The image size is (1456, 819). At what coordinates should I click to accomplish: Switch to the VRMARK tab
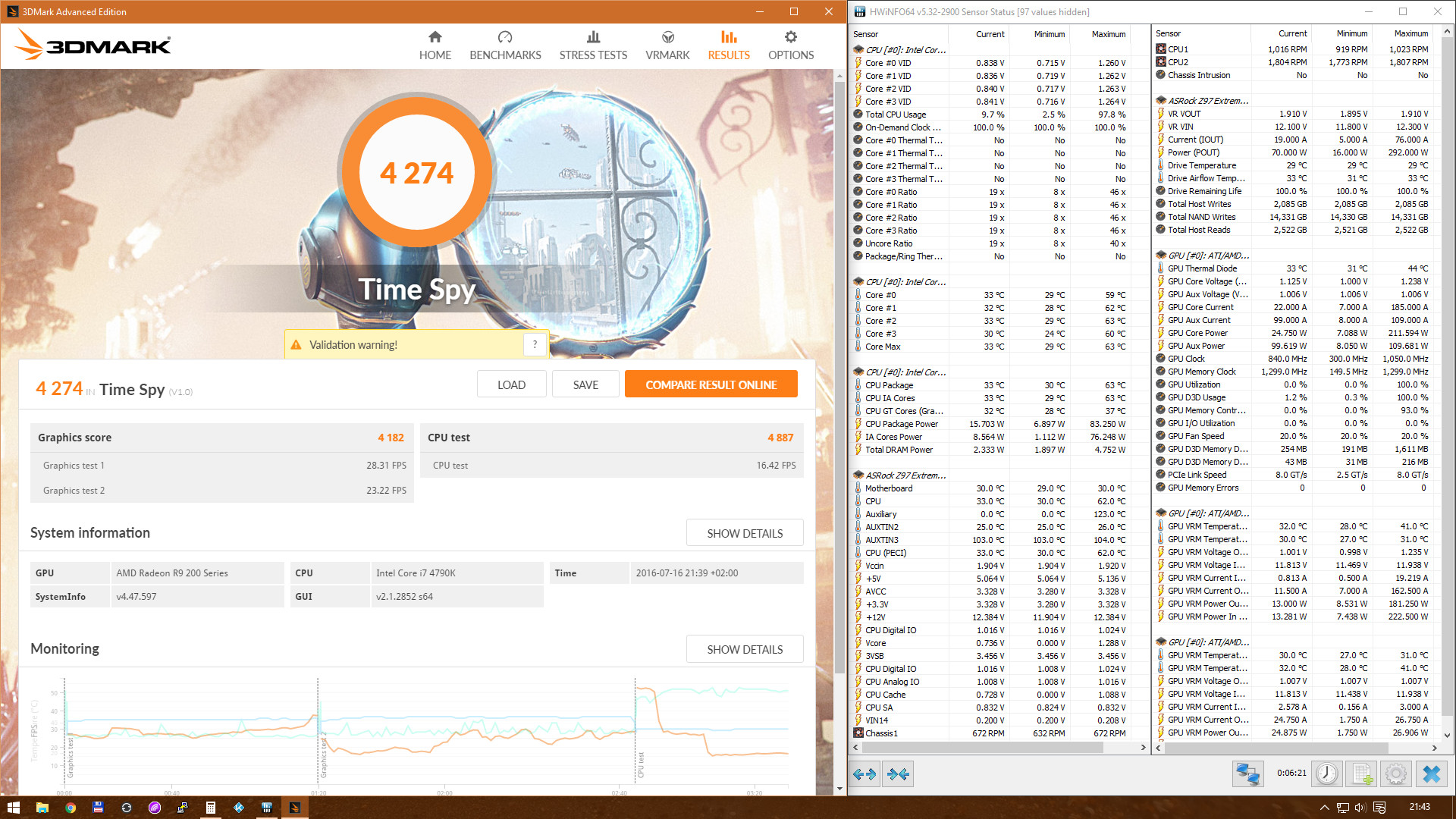pos(667,45)
